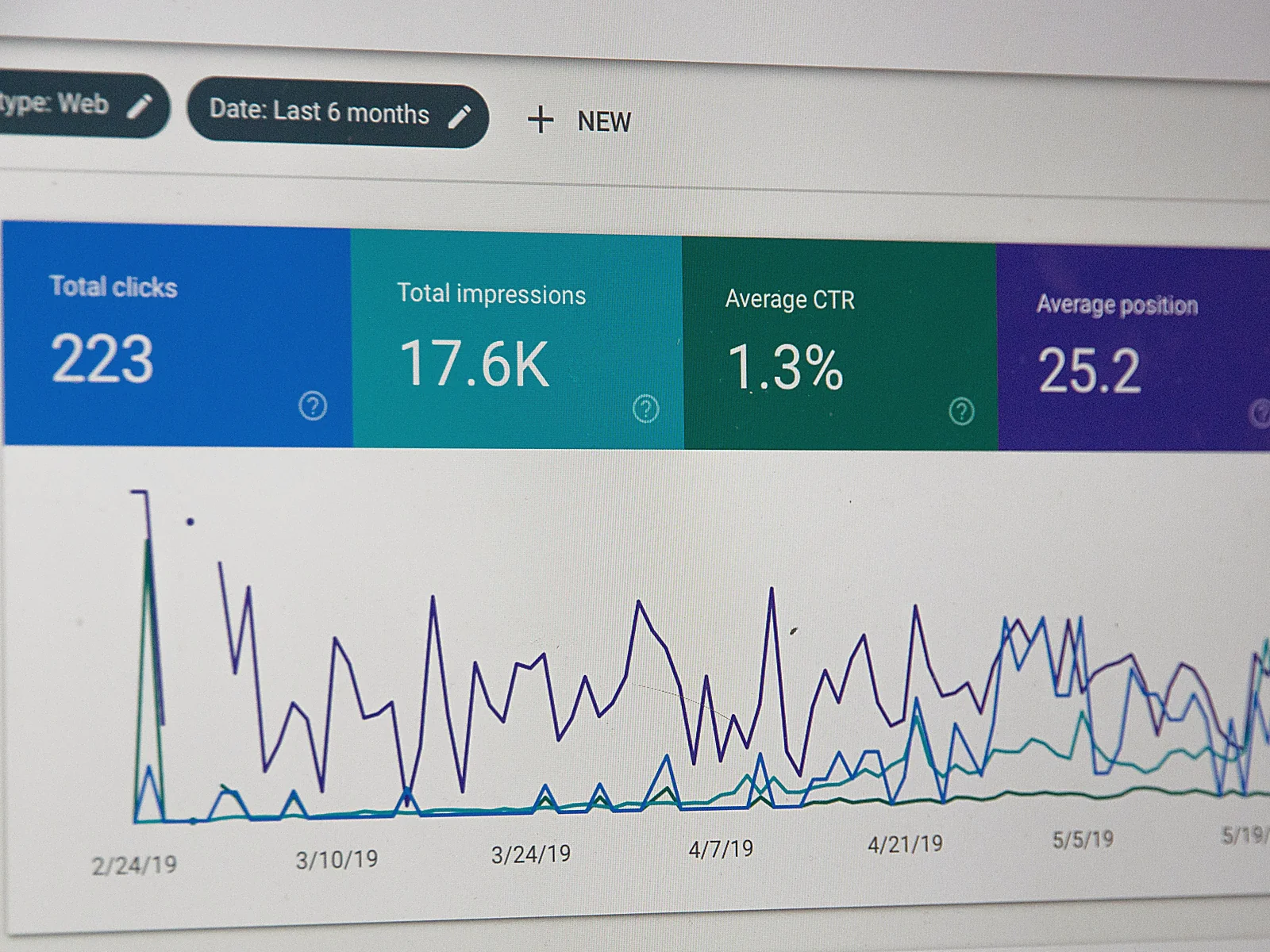Viewport: 1270px width, 952px height.
Task: Toggle the Total clicks metric card
Action: 177,334
